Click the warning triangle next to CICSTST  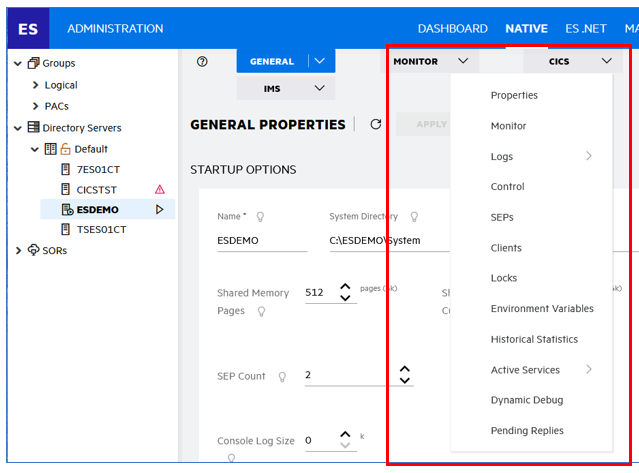[160, 189]
